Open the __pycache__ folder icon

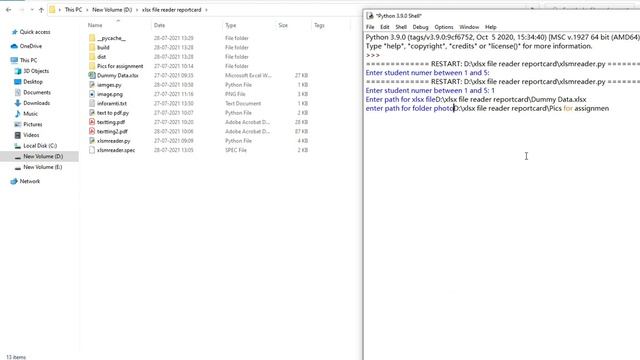coord(92,38)
